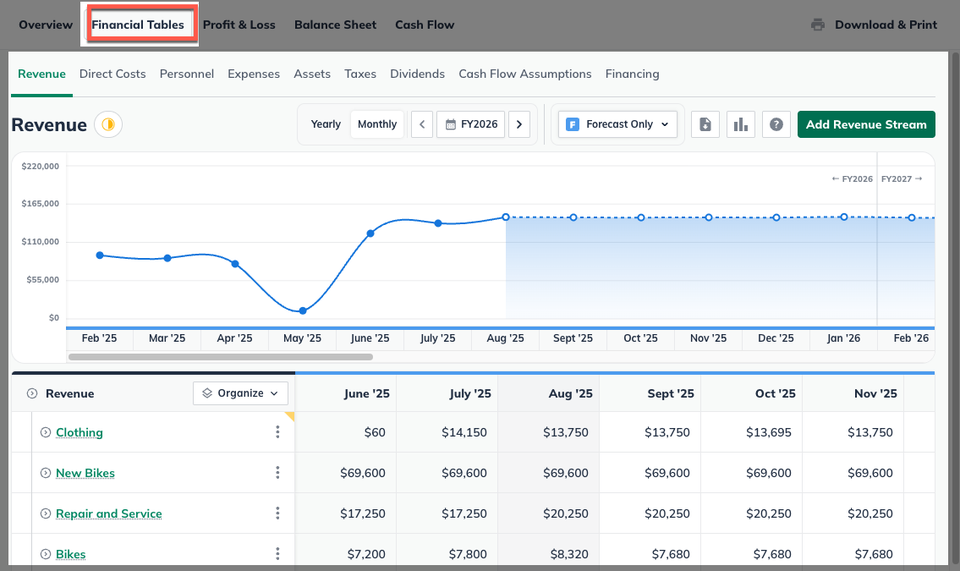Screen dimensions: 960x571
Task: Switch to the Overview tab
Action: (45, 25)
